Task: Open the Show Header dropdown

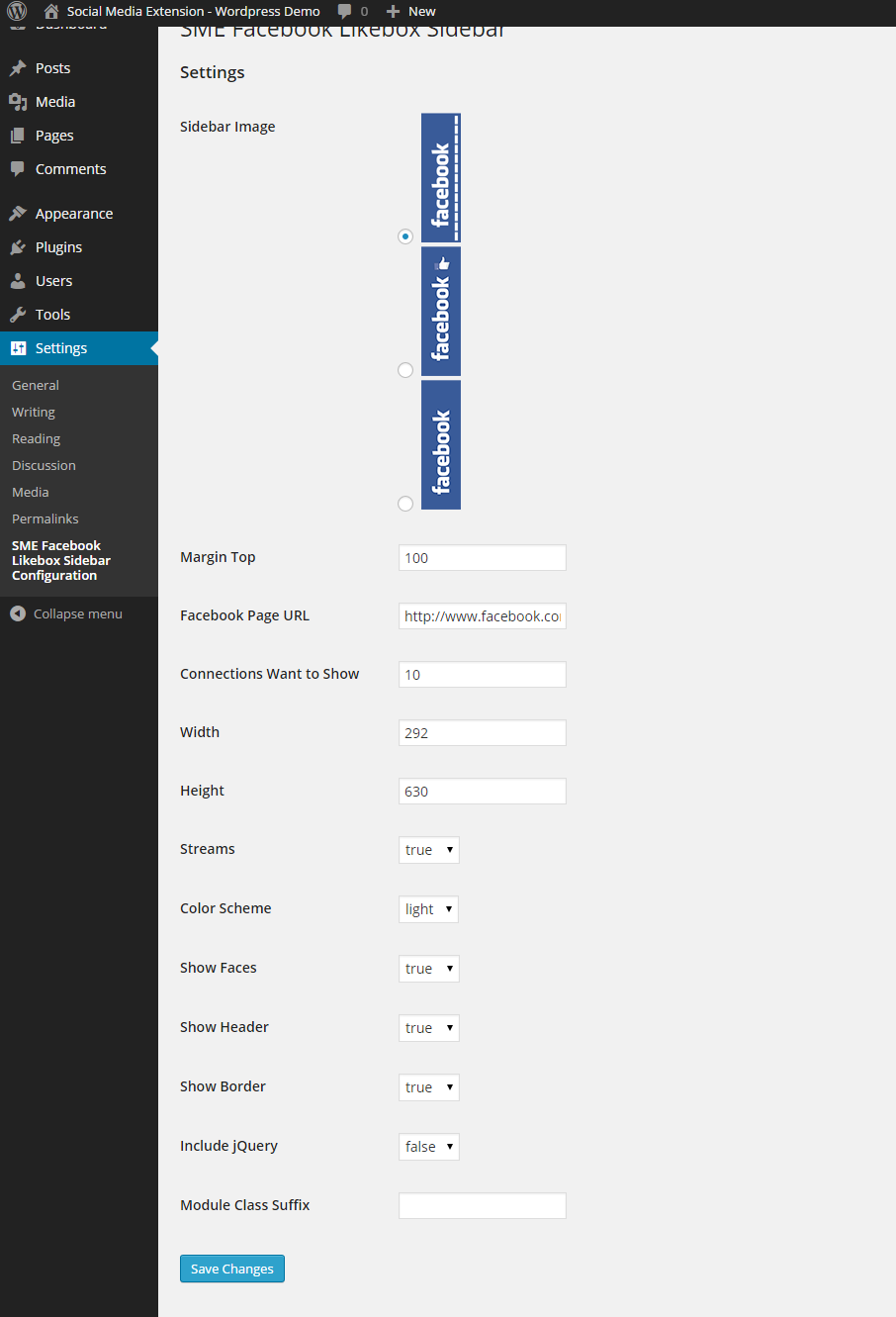Action: click(429, 1028)
